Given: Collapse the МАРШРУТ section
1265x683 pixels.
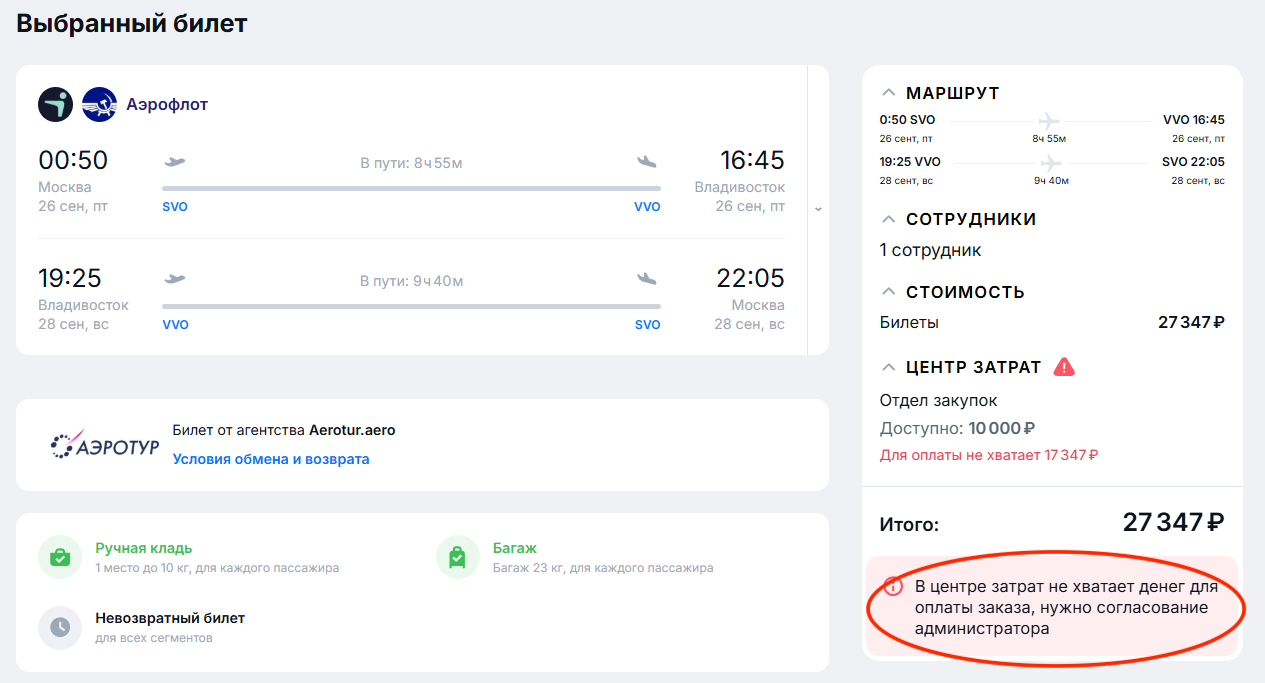Looking at the screenshot, I should click(888, 93).
